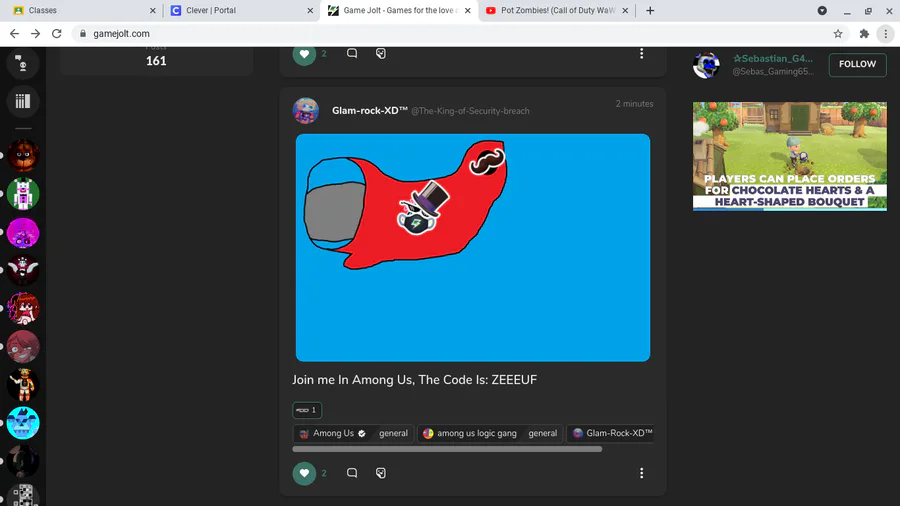
Task: Go back in browser history
Action: point(14,34)
